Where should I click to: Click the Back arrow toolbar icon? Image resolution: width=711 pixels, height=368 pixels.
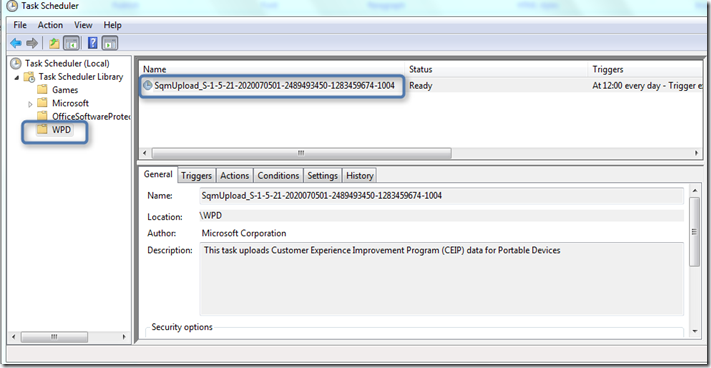coord(16,44)
